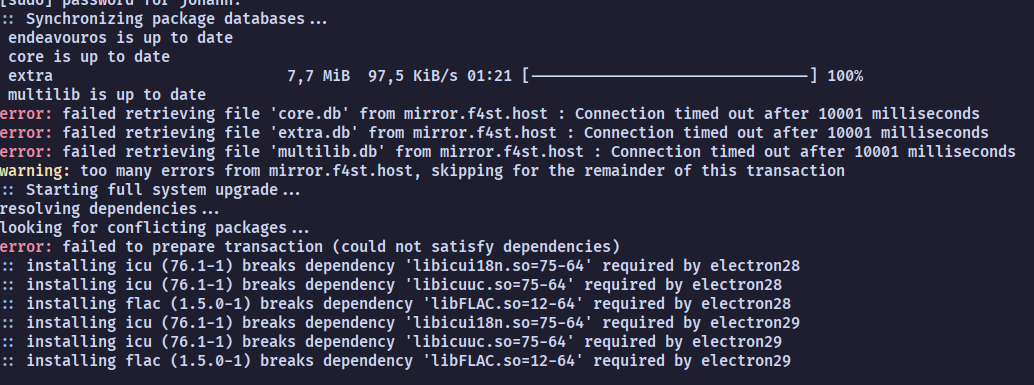
Task: Click the yellow warning: label
Action: pos(35,171)
